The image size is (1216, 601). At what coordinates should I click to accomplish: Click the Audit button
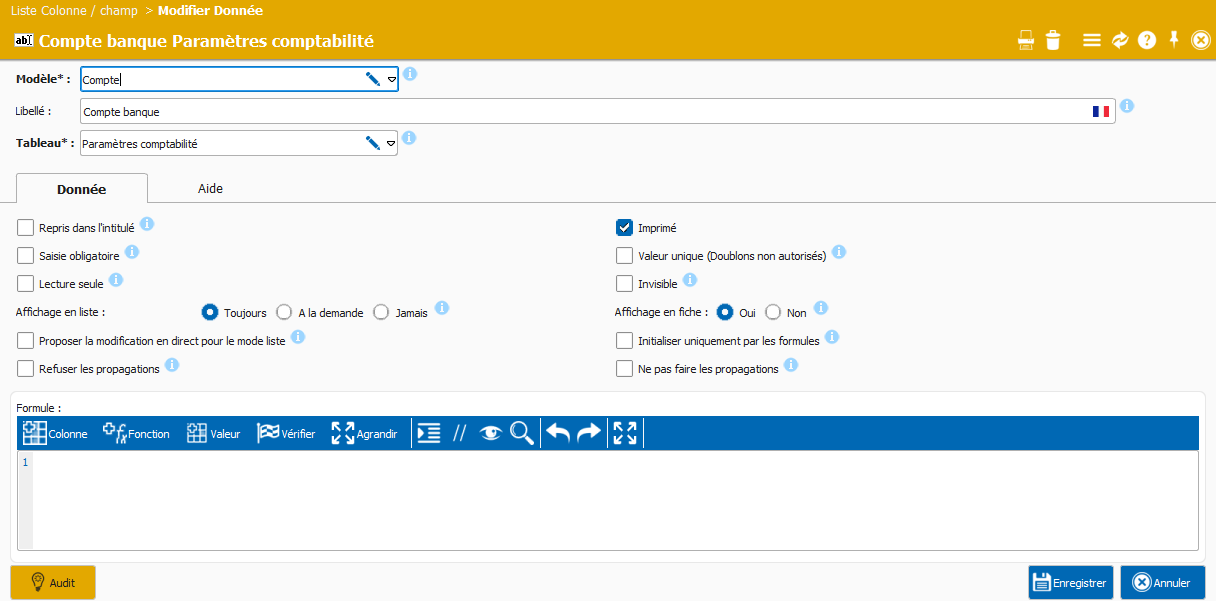pos(53,582)
